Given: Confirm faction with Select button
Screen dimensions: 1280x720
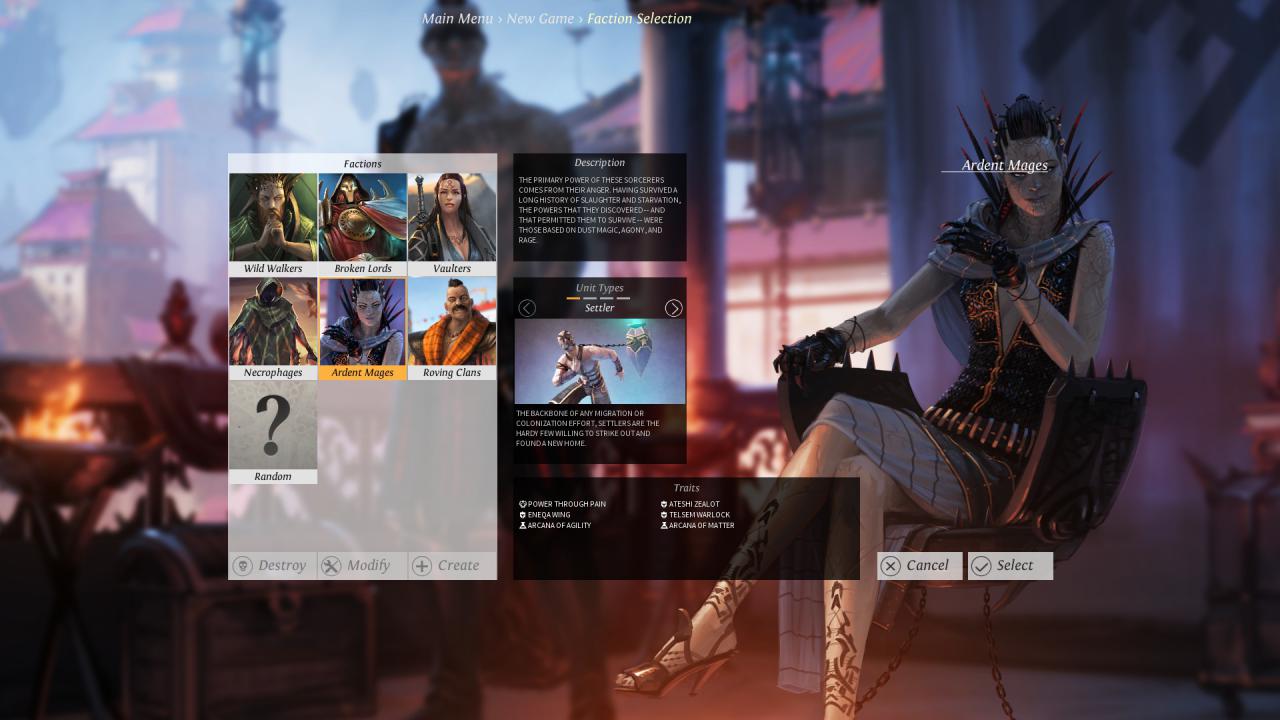Looking at the screenshot, I should (1008, 566).
